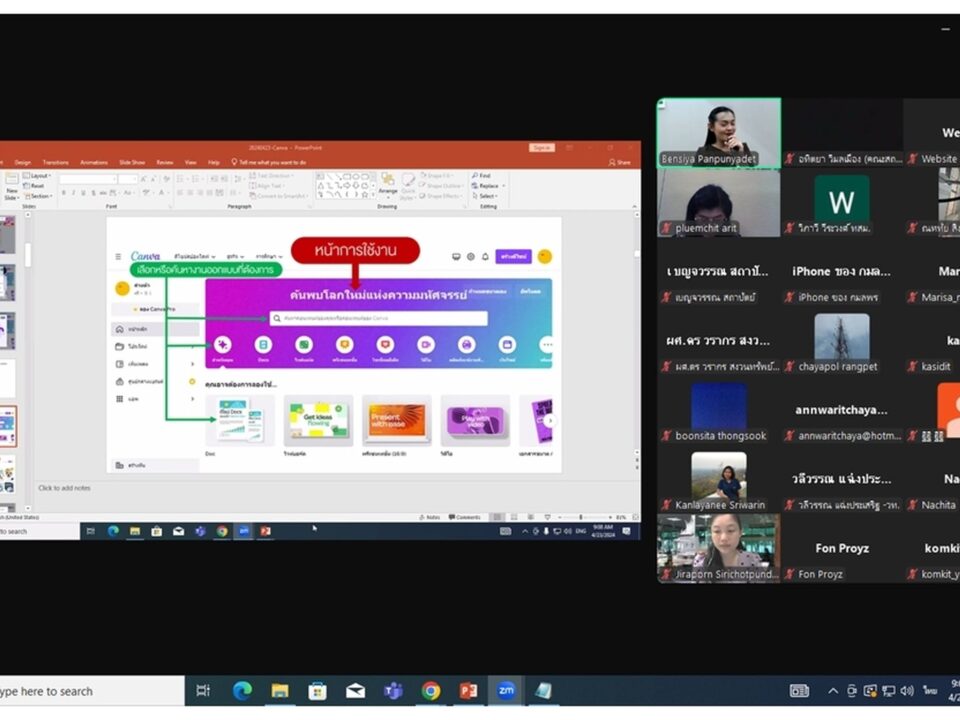
Task: Toggle Comments in the PowerPoint status bar
Action: pos(465,517)
